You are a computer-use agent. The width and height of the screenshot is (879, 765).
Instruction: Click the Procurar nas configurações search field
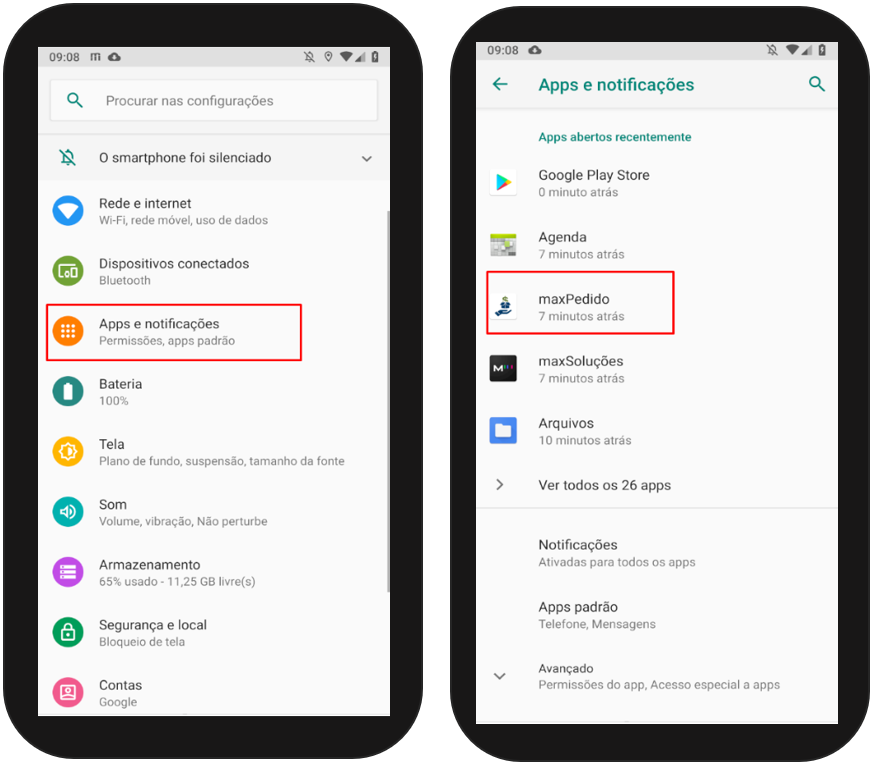pos(214,100)
